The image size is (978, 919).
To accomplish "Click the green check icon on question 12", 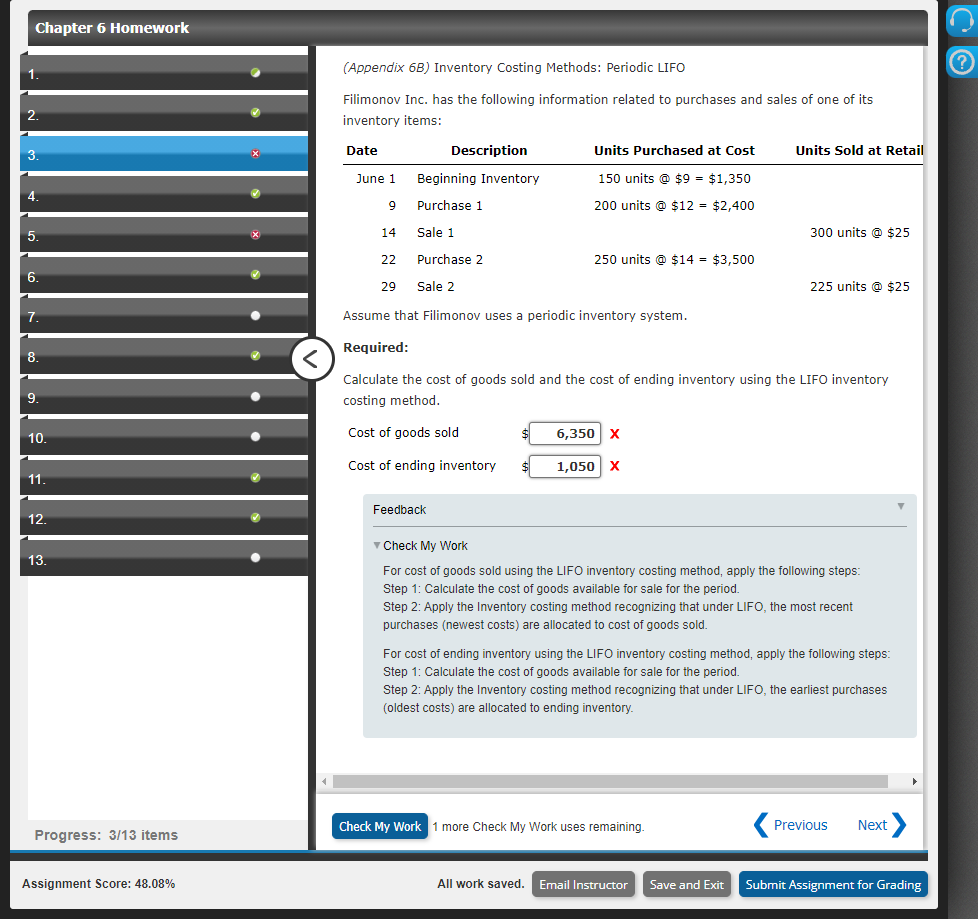I will (255, 518).
